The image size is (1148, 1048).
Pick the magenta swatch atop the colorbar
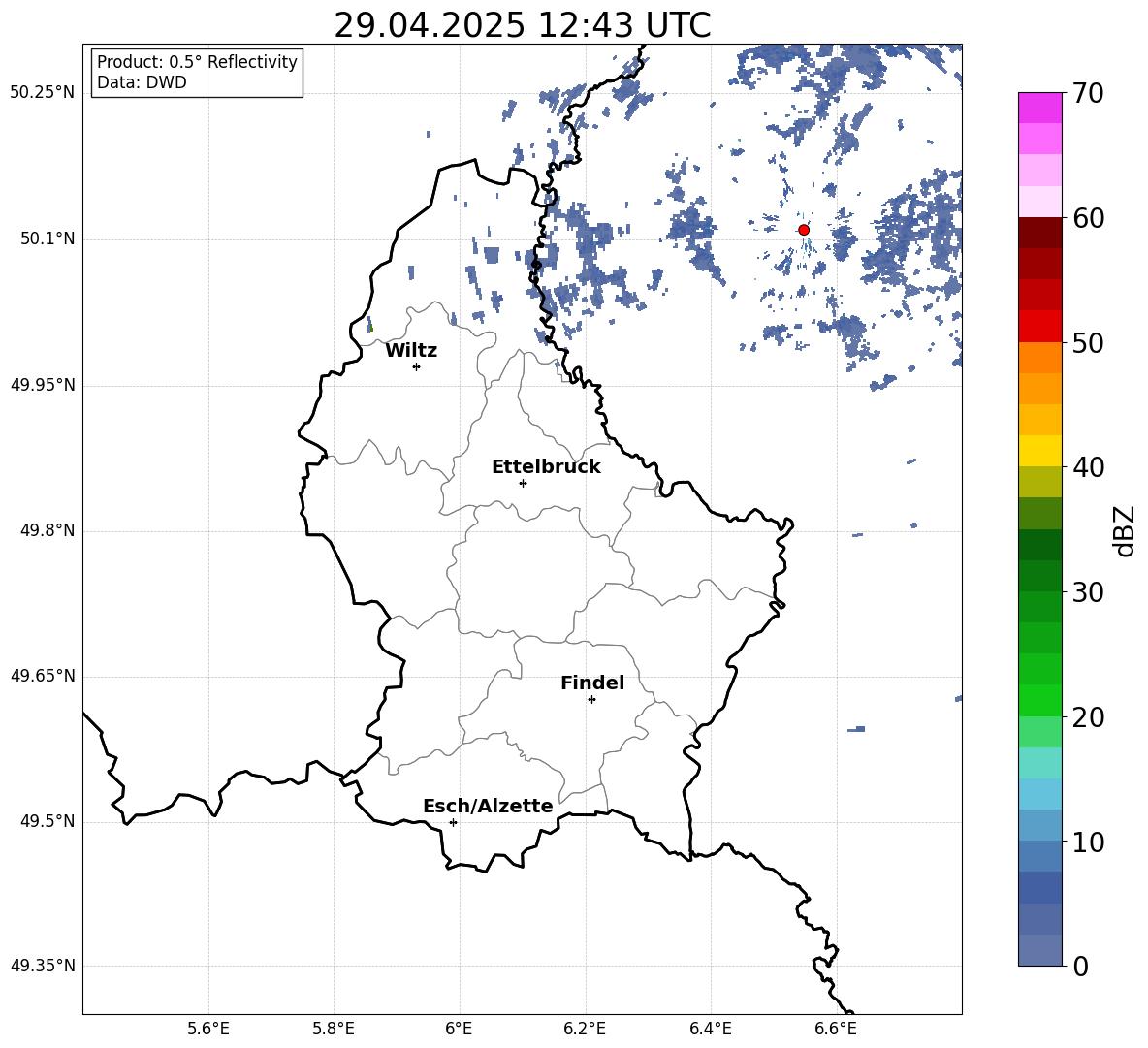(x=1039, y=109)
